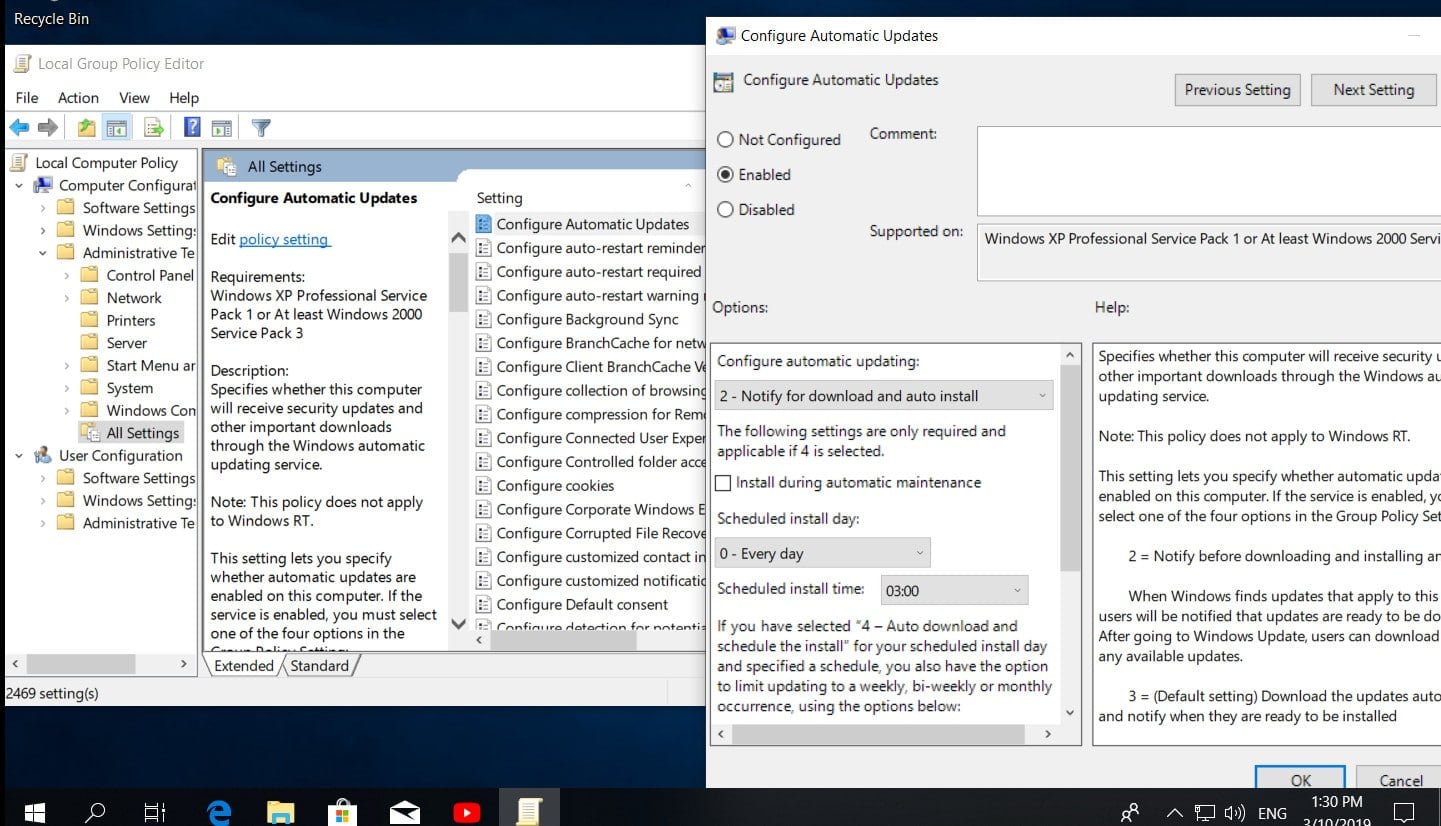1441x826 pixels.
Task: Click the All Settings header icon
Action: tap(227, 166)
